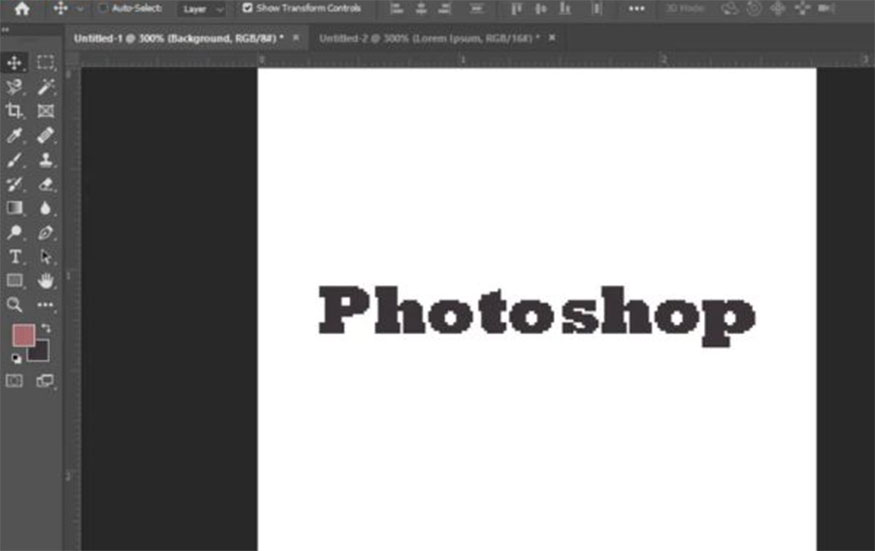The width and height of the screenshot is (875, 551).
Task: Click the 3D pan mode icon
Action: (778, 8)
